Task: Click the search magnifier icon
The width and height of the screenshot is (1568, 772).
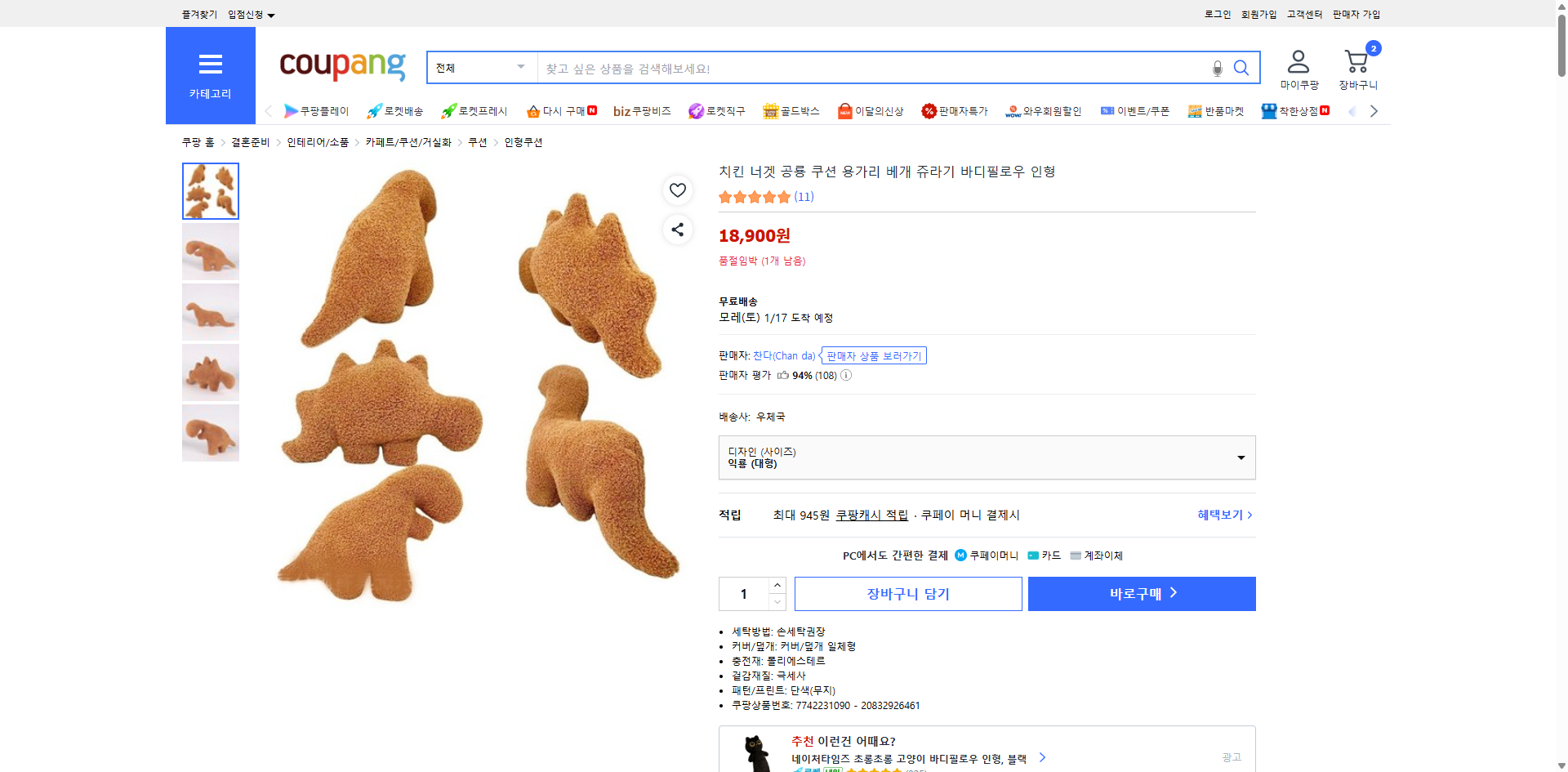Action: (x=1241, y=68)
